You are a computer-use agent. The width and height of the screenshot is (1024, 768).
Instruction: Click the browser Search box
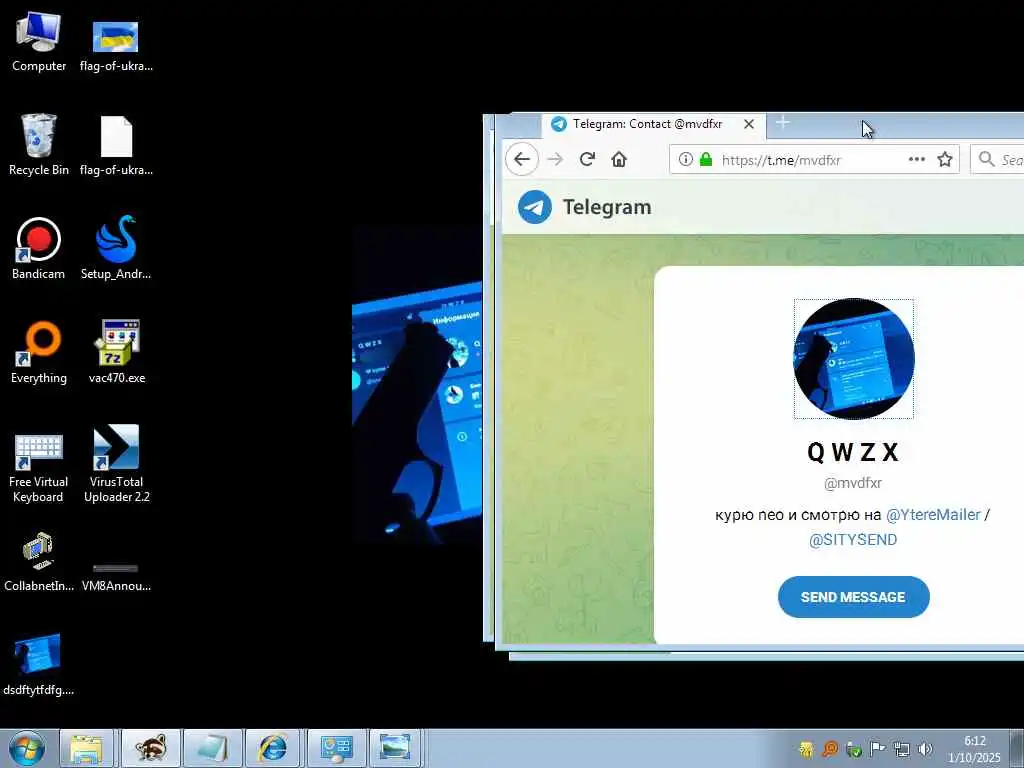pyautogui.click(x=998, y=160)
